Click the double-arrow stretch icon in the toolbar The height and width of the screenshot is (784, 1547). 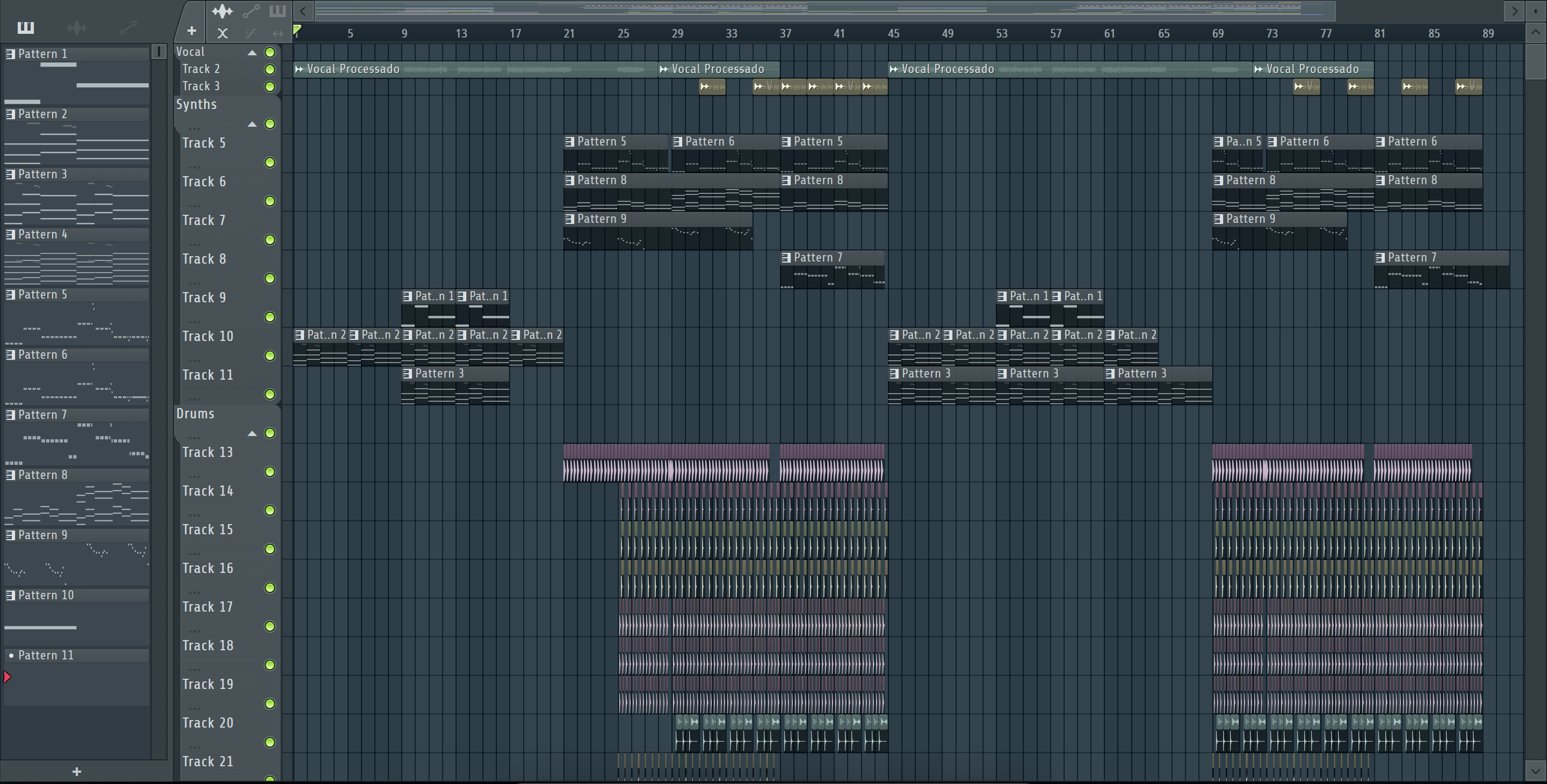(278, 34)
